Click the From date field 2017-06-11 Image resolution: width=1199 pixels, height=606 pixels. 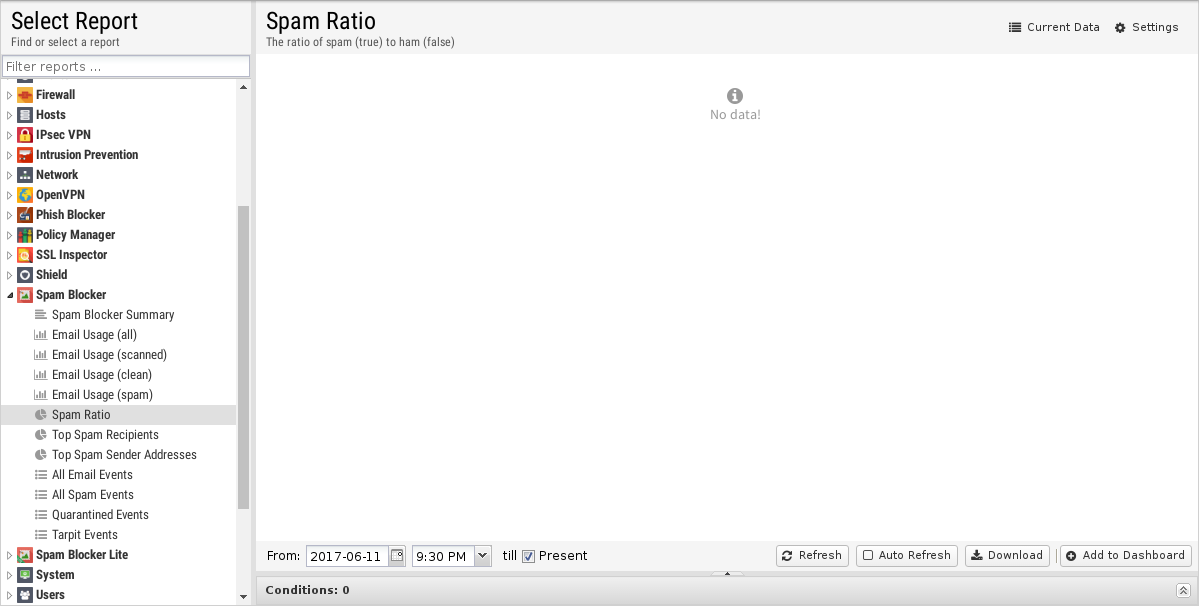pyautogui.click(x=347, y=556)
